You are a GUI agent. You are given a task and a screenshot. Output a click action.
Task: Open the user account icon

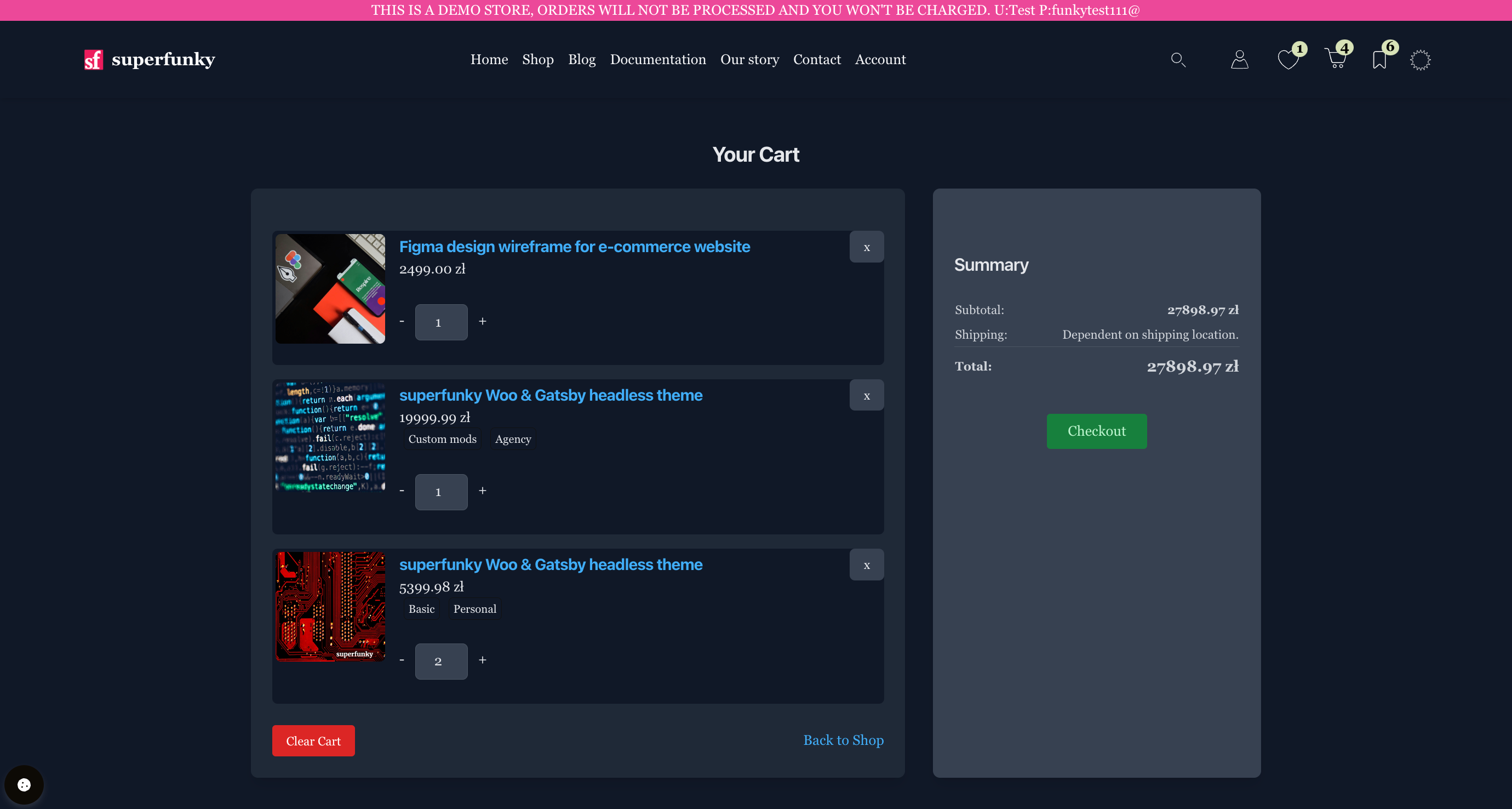click(1239, 59)
